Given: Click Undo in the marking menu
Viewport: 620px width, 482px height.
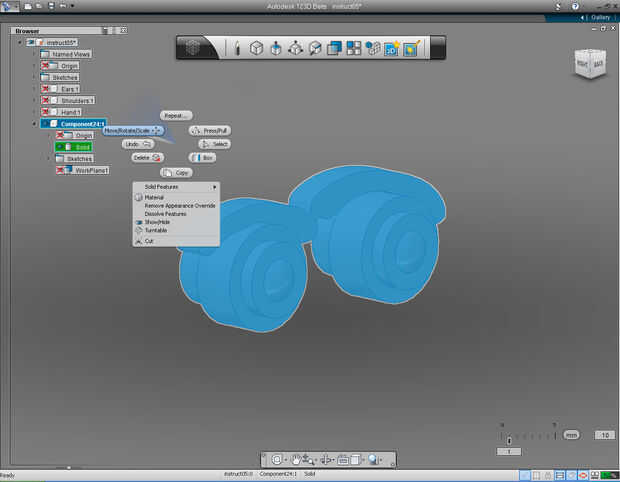Looking at the screenshot, I should point(138,144).
